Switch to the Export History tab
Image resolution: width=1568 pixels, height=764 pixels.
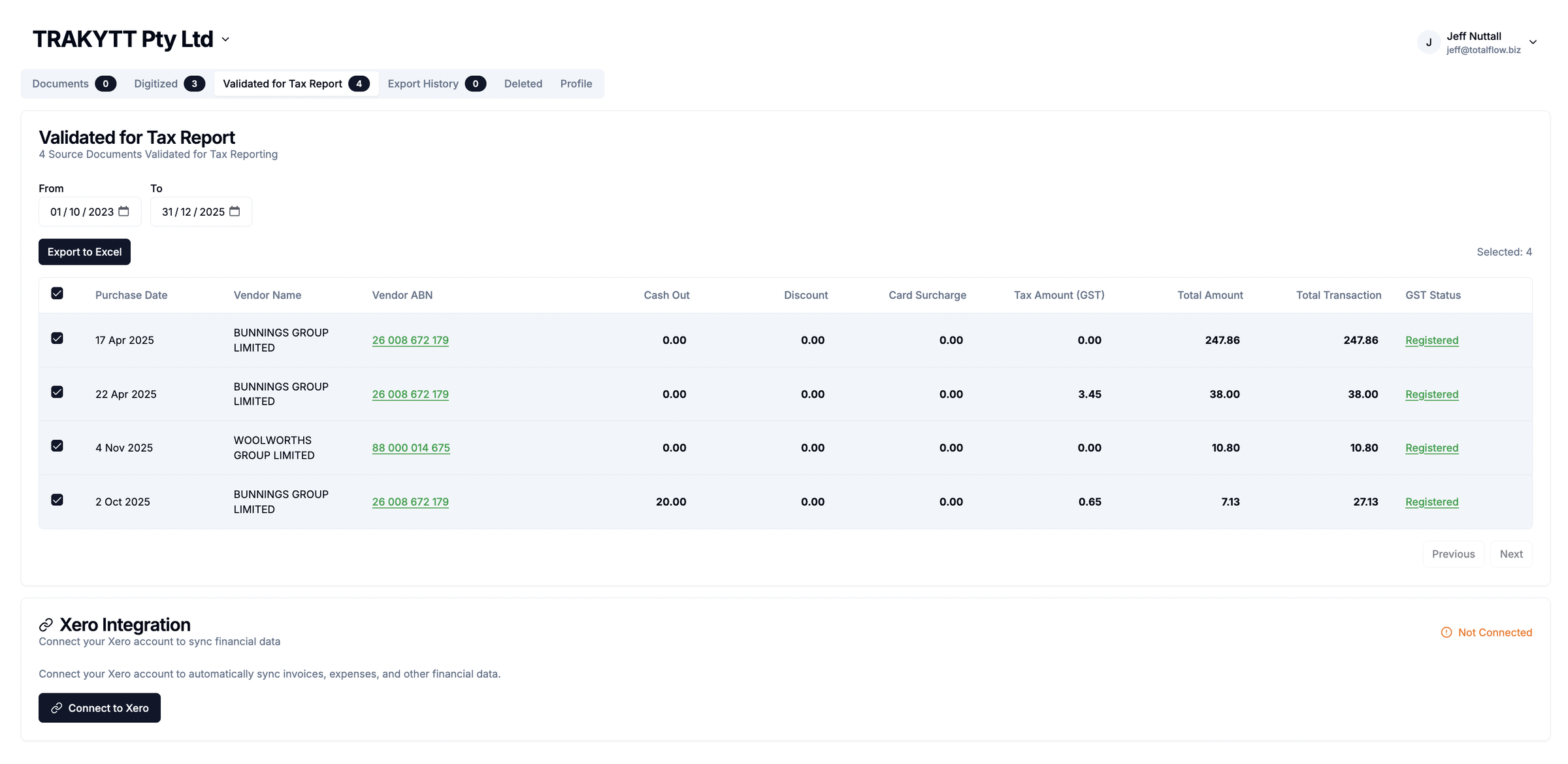tap(423, 84)
